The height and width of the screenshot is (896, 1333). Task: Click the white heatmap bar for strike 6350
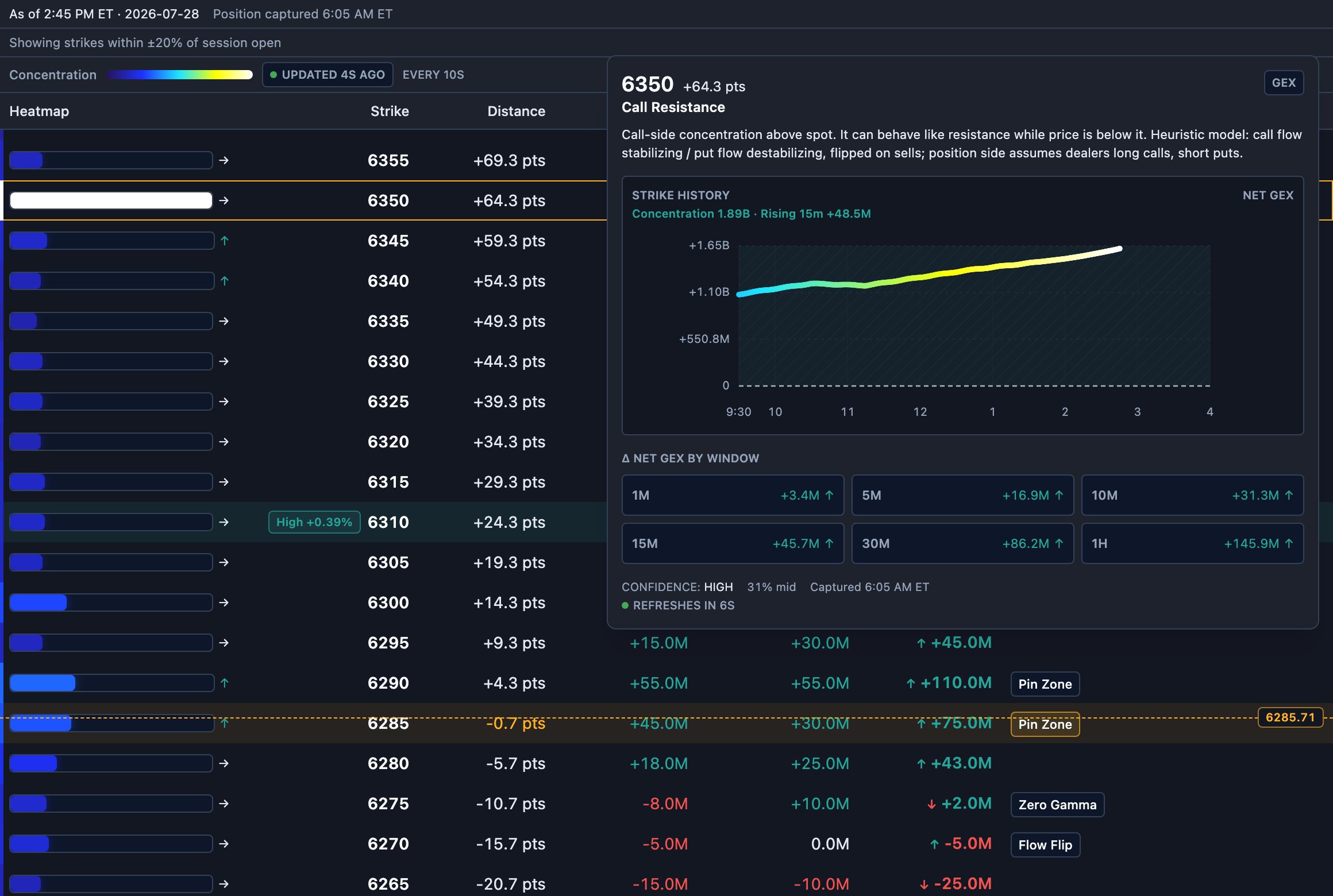click(111, 200)
